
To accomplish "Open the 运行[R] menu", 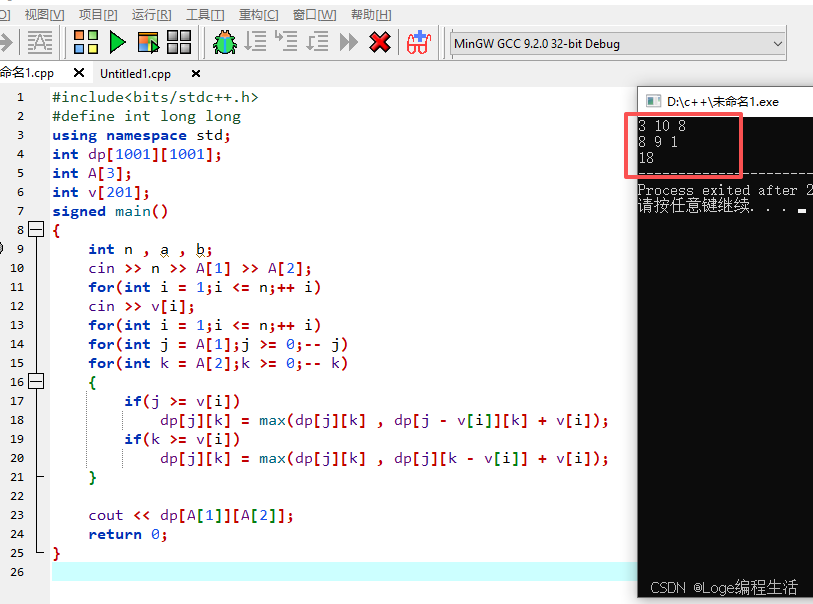I will [151, 15].
